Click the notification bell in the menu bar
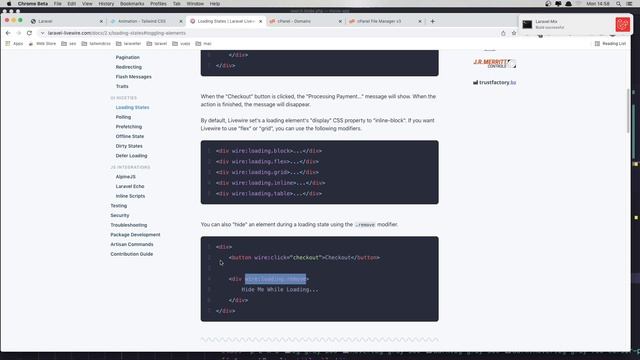Viewport: 640px width, 360px height. (568, 4)
